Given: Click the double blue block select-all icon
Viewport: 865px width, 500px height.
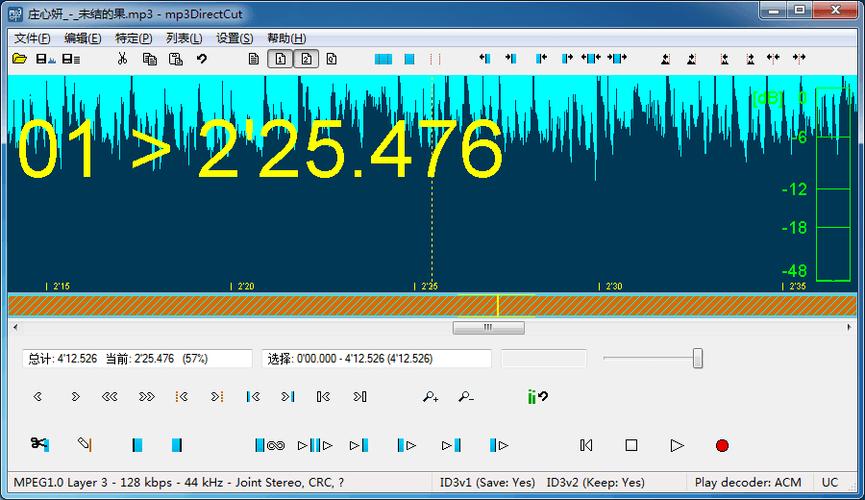Looking at the screenshot, I should tap(383, 58).
